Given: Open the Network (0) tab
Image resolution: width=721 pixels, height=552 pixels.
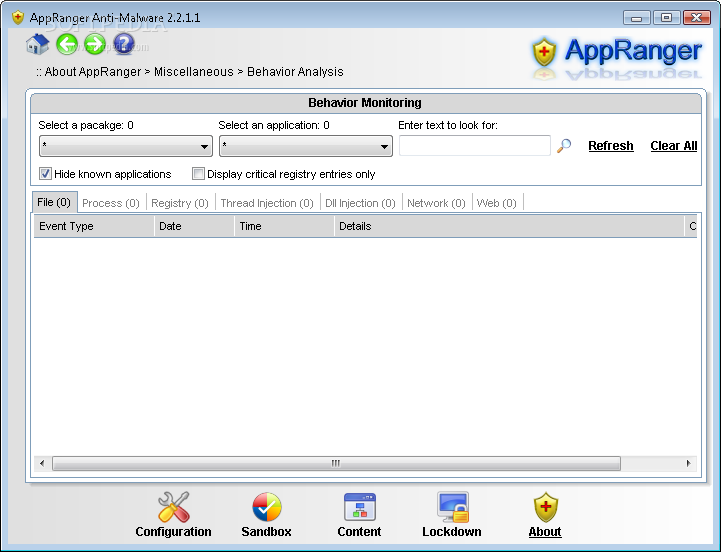Looking at the screenshot, I should (x=436, y=203).
